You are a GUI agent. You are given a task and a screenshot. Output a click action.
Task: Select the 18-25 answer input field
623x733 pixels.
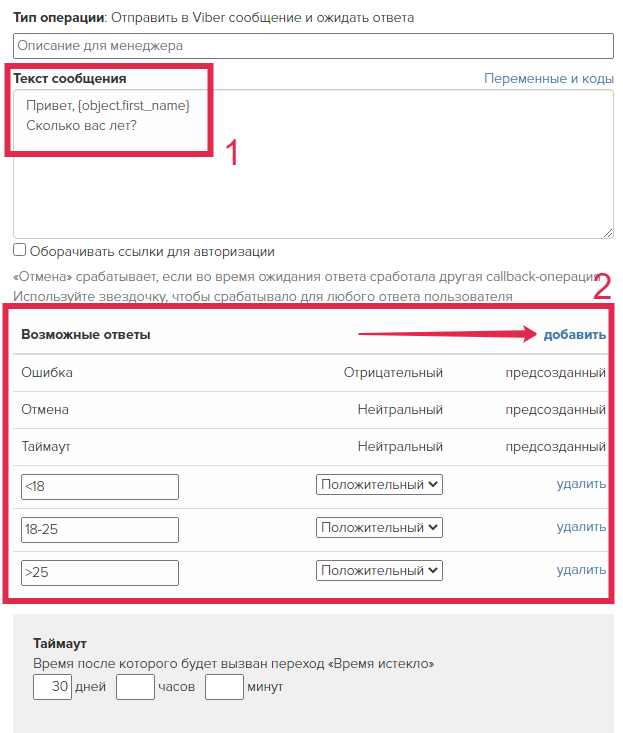pyautogui.click(x=100, y=530)
